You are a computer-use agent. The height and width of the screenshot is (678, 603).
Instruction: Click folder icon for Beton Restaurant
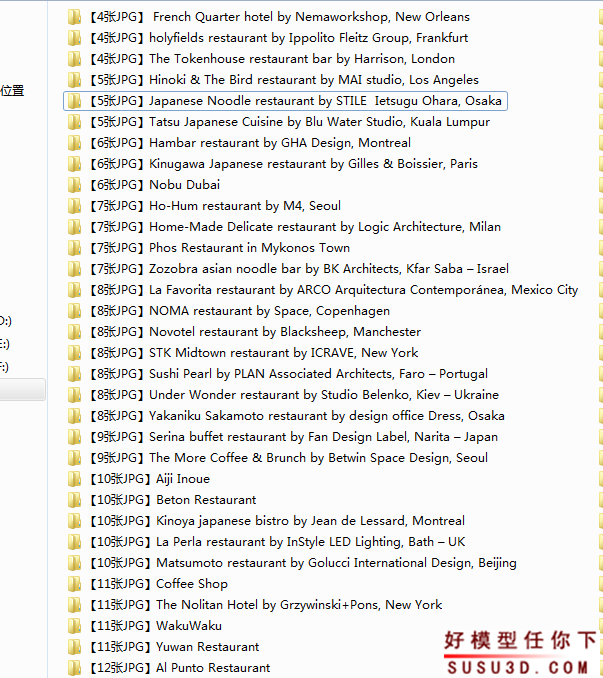[x=74, y=500]
